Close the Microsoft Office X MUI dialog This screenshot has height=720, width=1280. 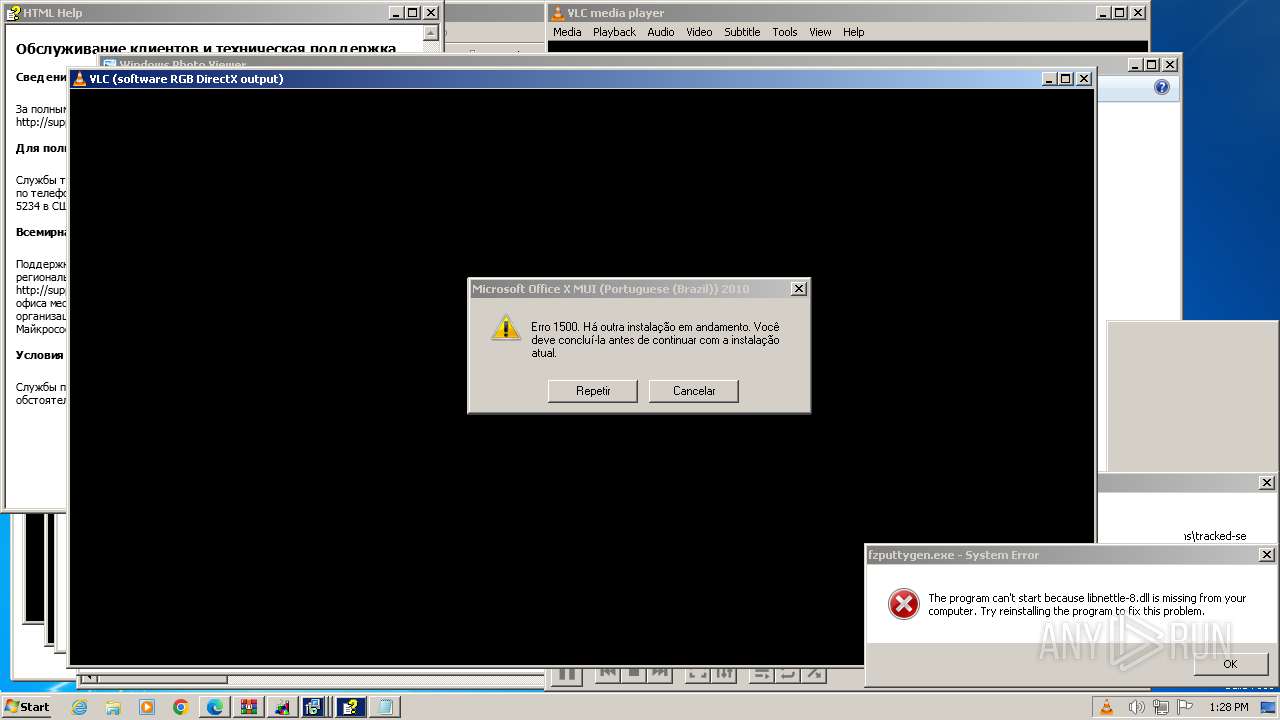[x=798, y=289]
